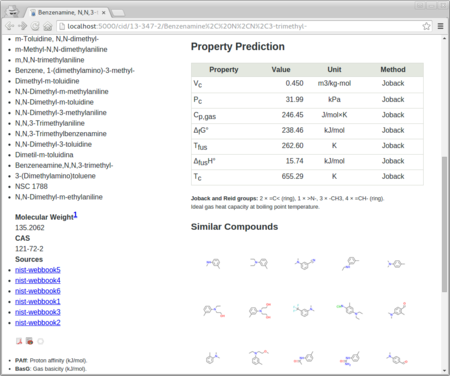Open third-row compound with blue NH2 group
Image resolution: width=450 pixels, height=376 pixels.
click(350, 358)
